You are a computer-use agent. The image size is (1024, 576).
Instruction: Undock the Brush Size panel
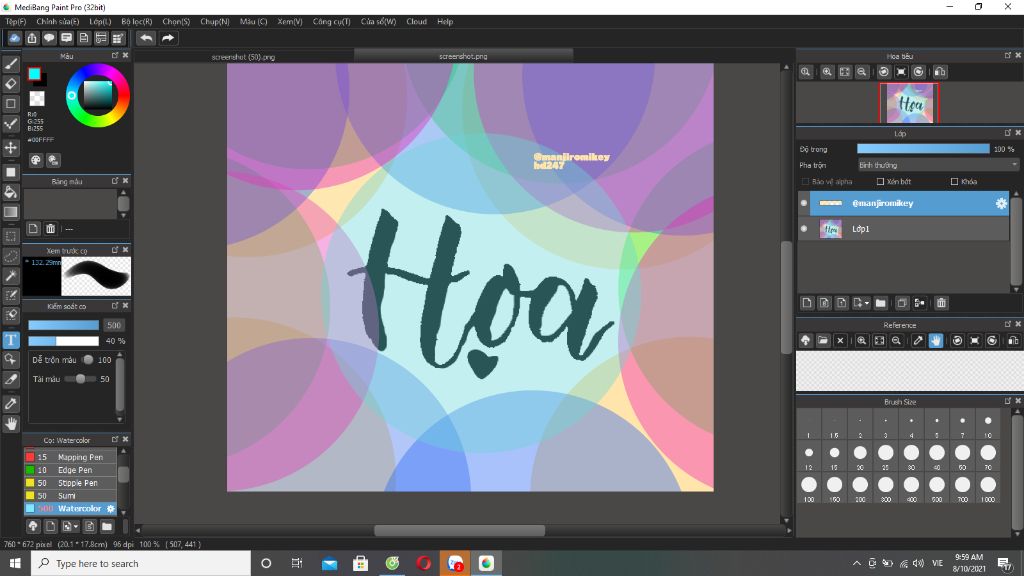pos(1008,401)
